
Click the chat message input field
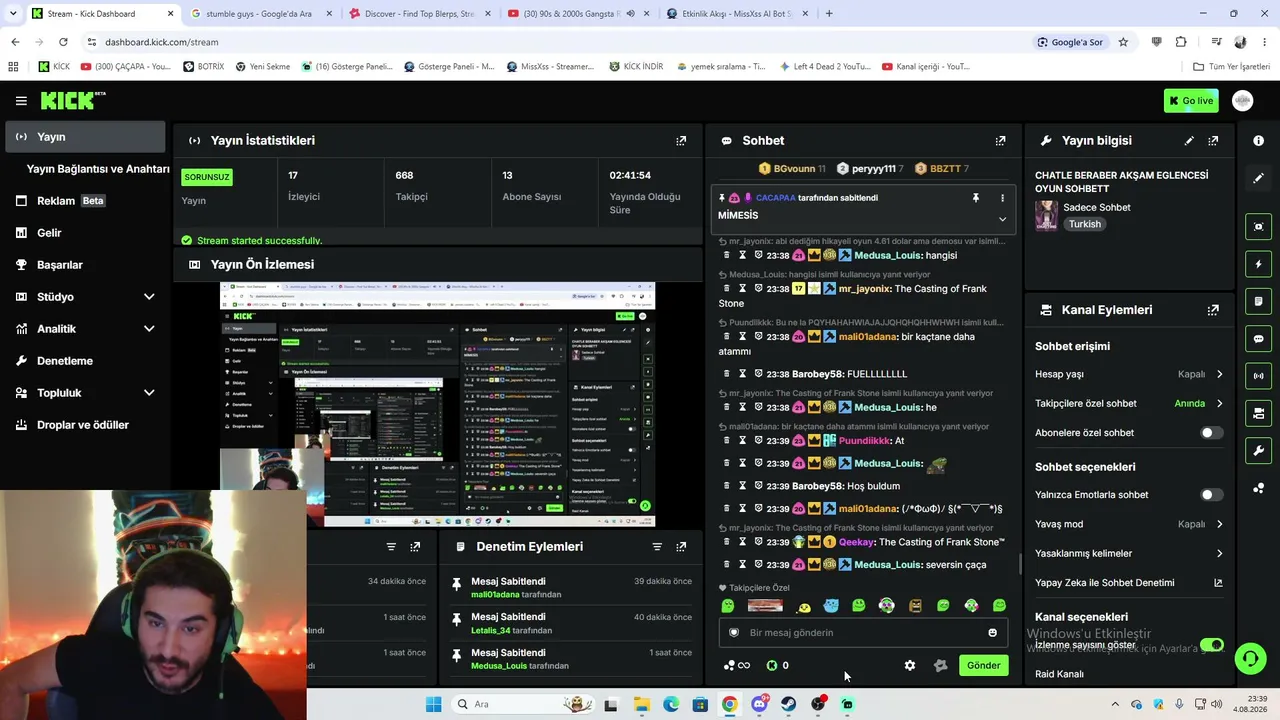(861, 633)
